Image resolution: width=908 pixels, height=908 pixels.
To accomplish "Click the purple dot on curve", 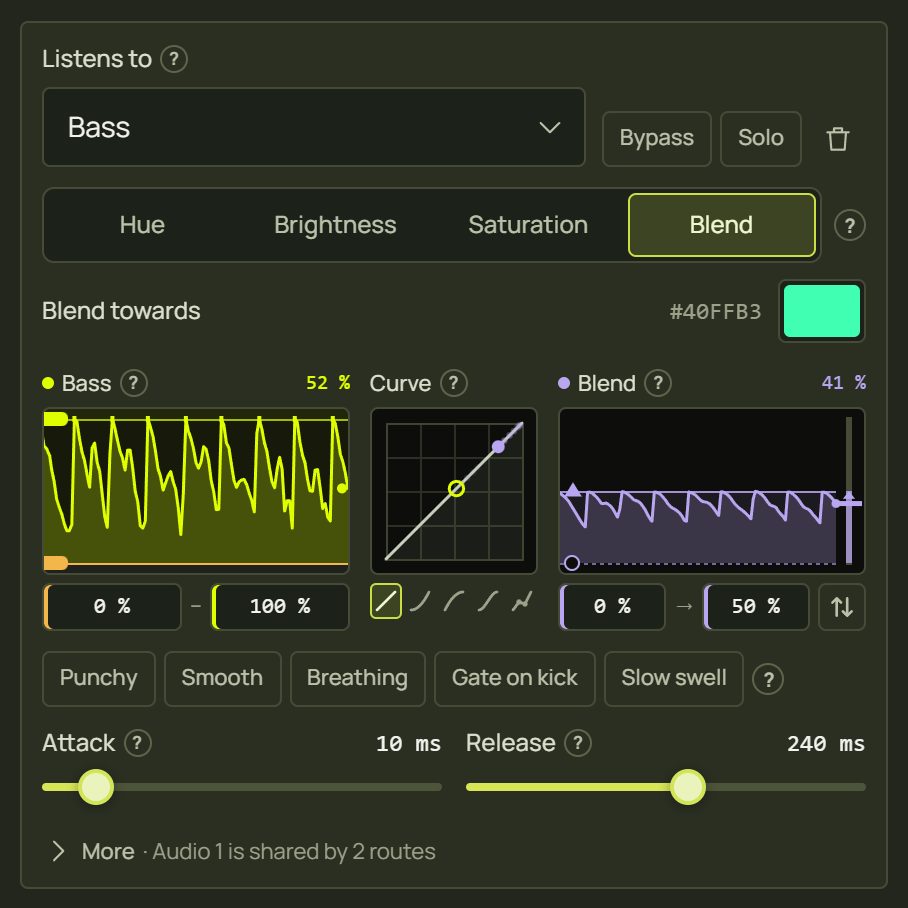I will [x=498, y=446].
